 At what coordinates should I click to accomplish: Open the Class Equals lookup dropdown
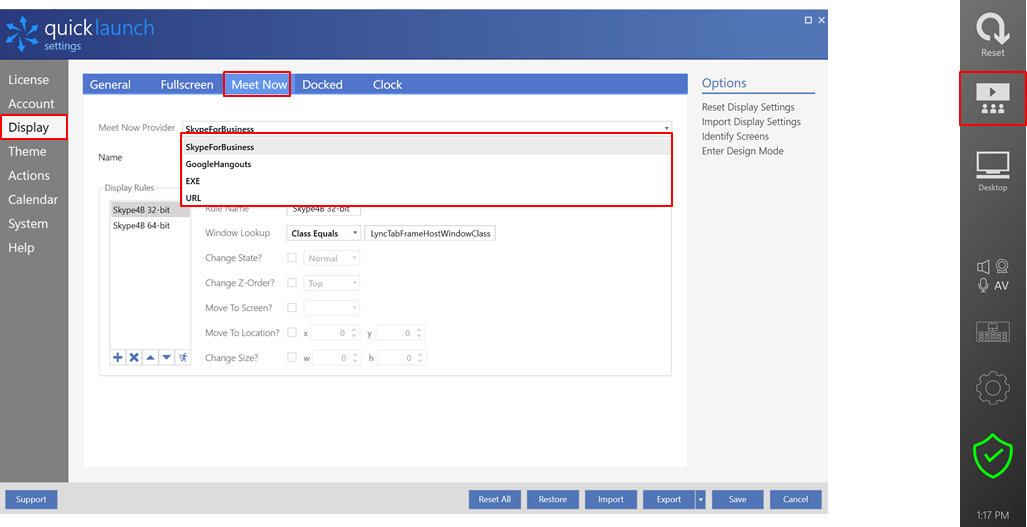tap(323, 233)
